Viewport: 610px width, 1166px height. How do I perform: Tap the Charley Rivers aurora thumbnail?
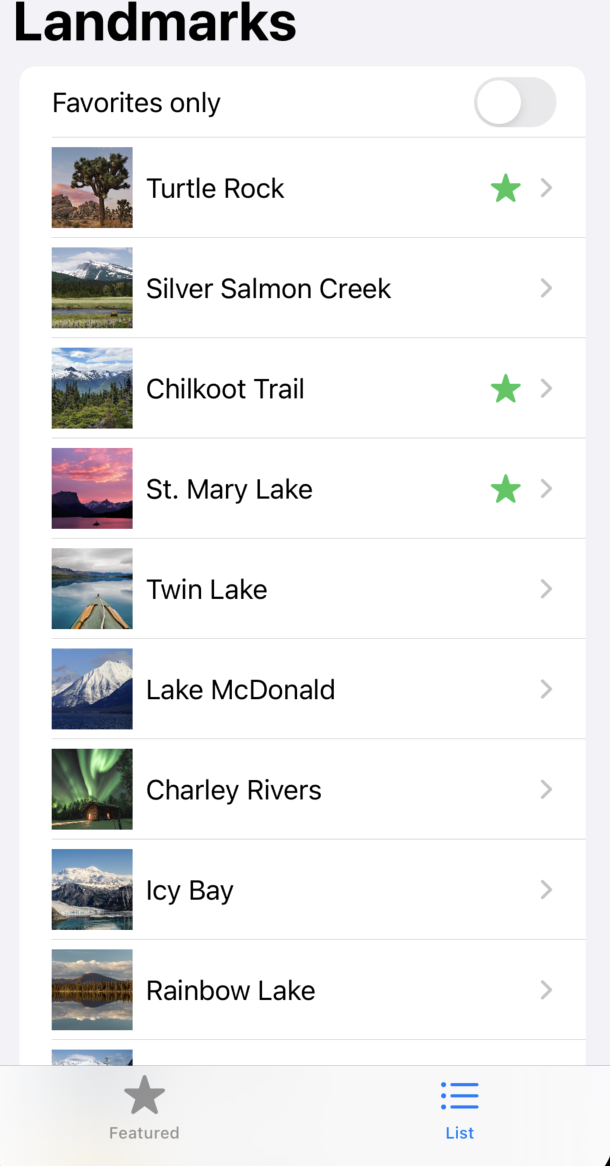click(x=92, y=790)
